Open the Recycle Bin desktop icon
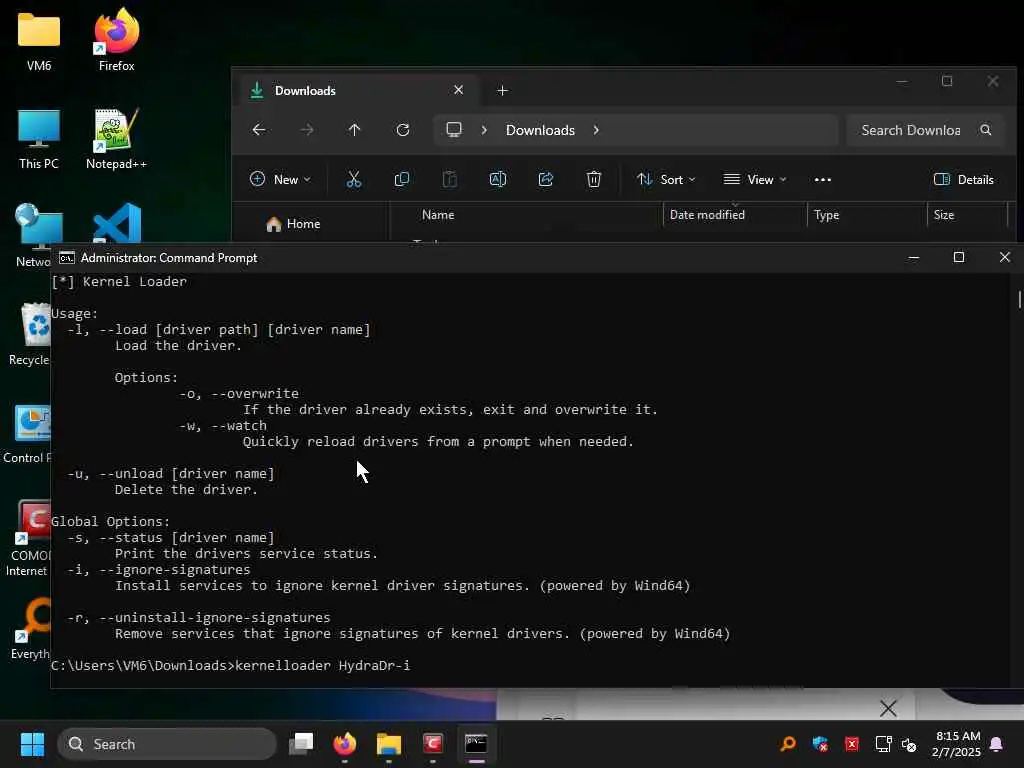This screenshot has width=1024, height=768. 31,334
